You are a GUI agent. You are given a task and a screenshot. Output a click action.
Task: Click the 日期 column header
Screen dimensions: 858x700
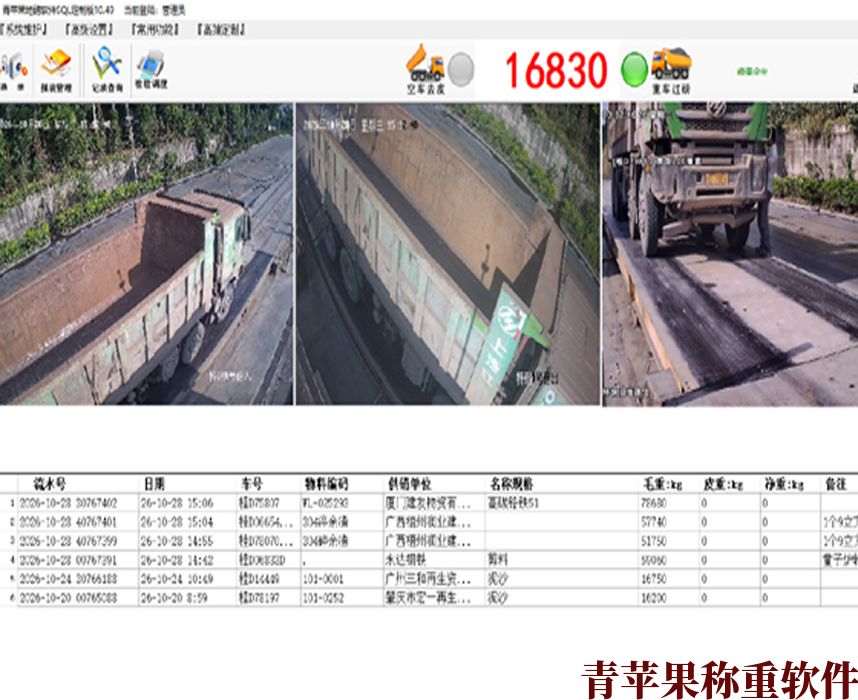point(154,484)
